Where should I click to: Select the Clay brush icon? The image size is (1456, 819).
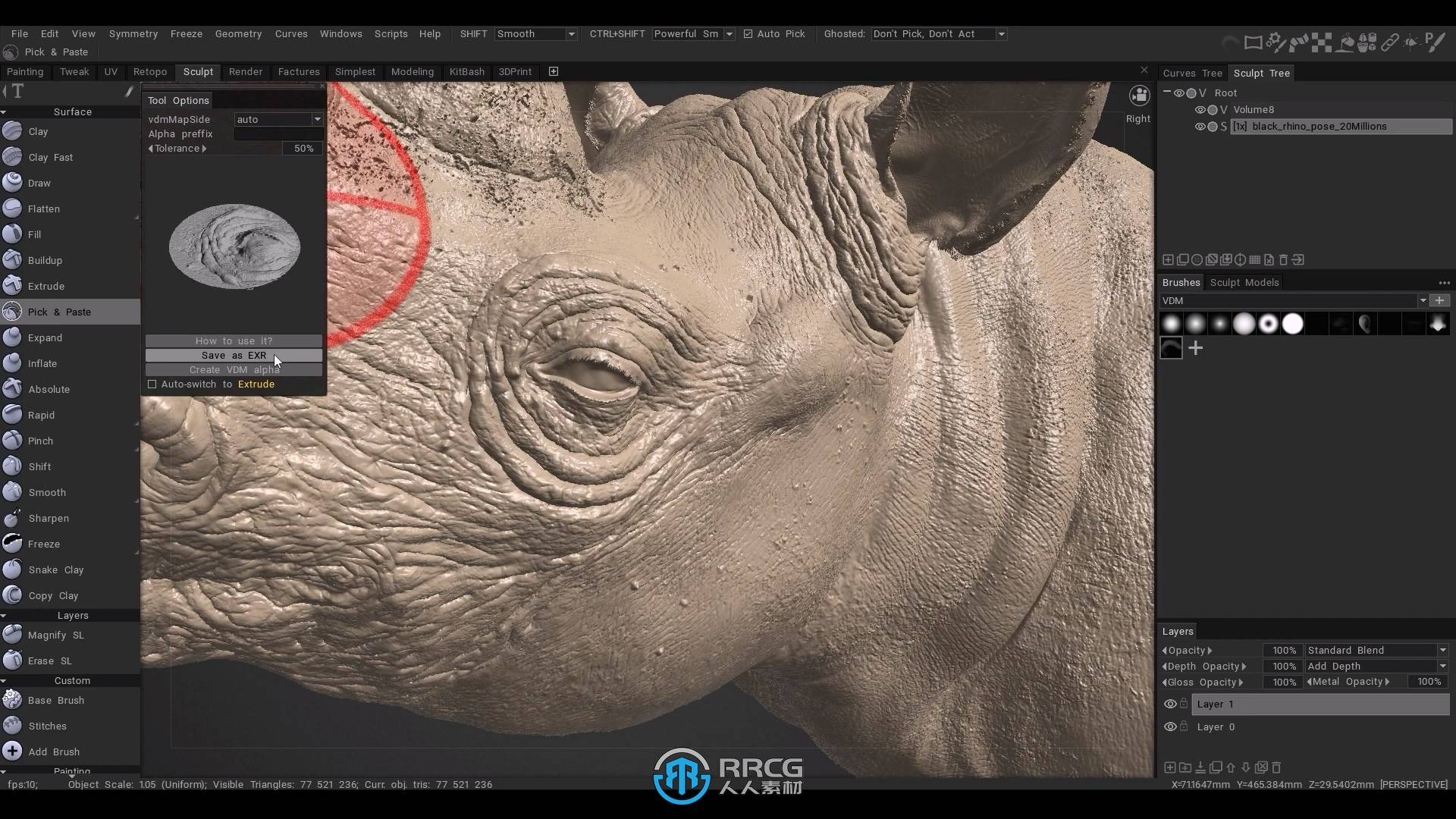pos(12,131)
